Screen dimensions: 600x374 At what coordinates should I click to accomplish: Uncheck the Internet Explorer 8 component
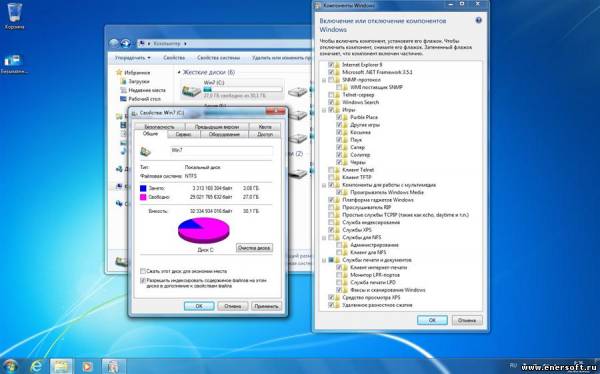coord(331,65)
